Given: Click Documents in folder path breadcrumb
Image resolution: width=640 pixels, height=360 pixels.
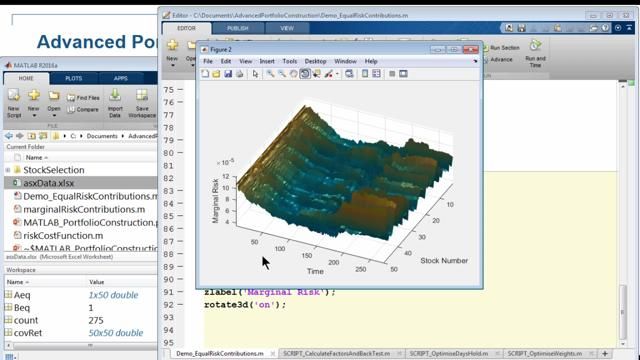Looking at the screenshot, I should click(x=102, y=136).
